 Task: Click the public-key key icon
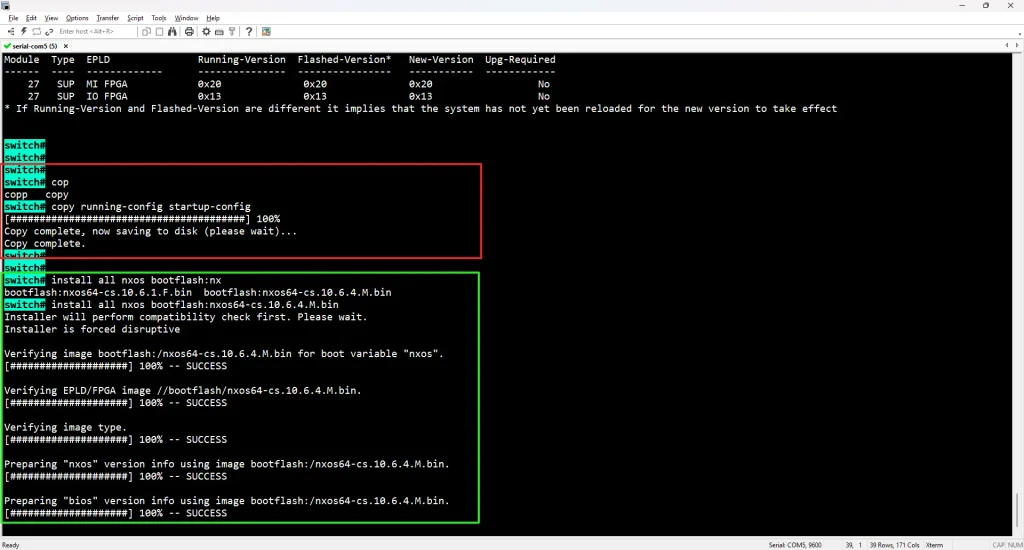(232, 31)
